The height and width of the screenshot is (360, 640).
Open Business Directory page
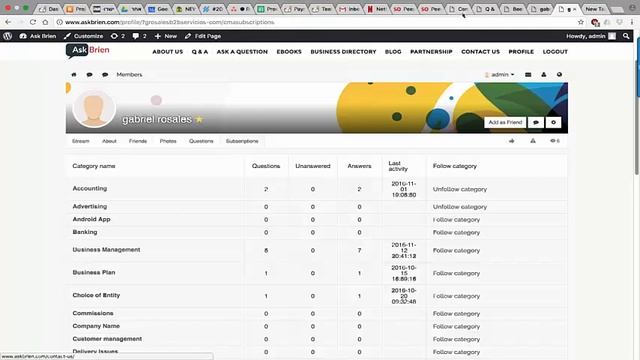[343, 52]
